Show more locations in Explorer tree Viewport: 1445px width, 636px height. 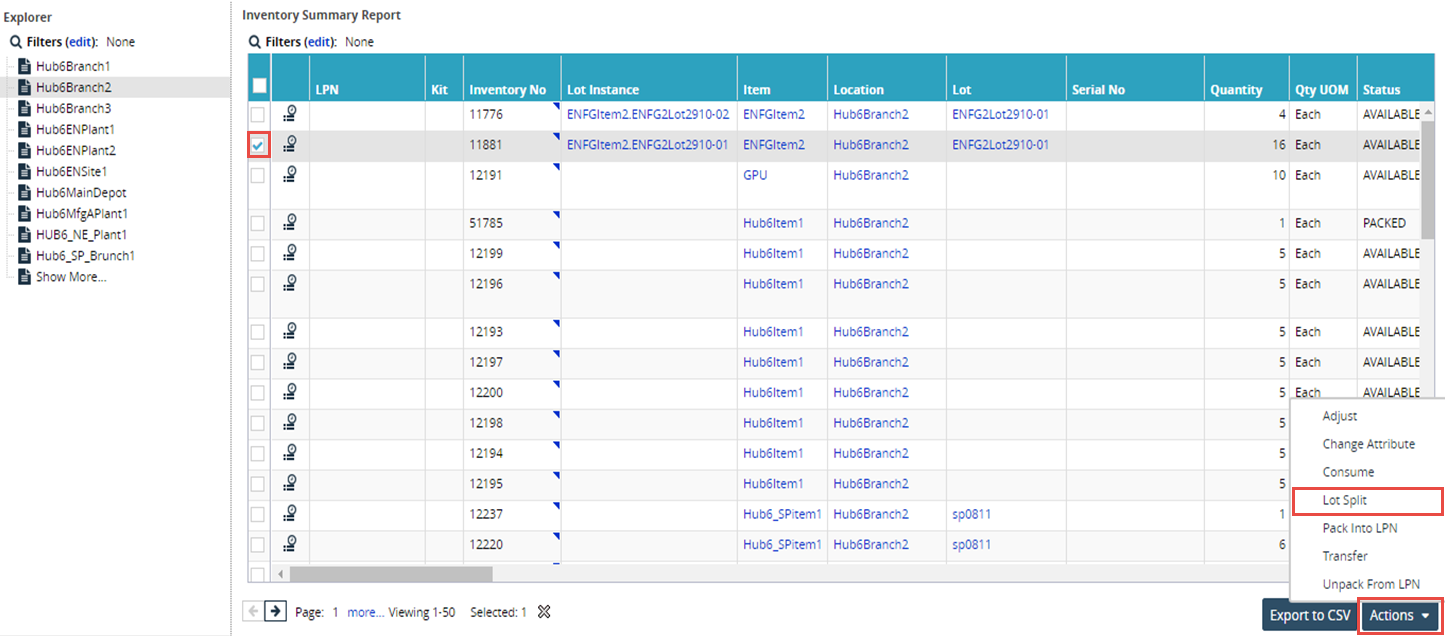tap(71, 277)
